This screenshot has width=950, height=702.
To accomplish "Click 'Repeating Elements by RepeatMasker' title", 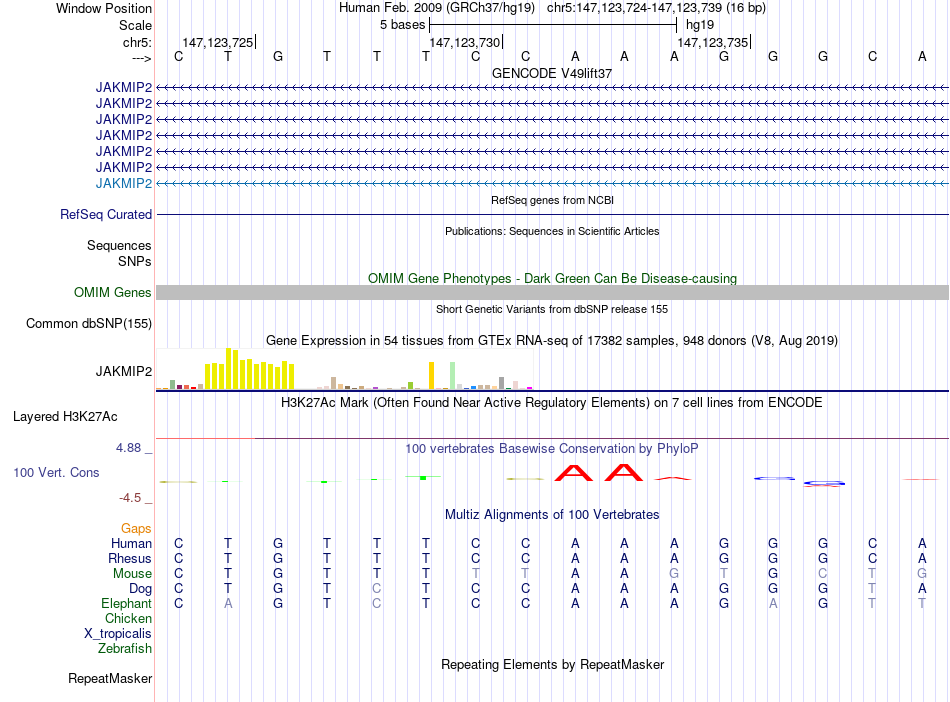I will [553, 664].
